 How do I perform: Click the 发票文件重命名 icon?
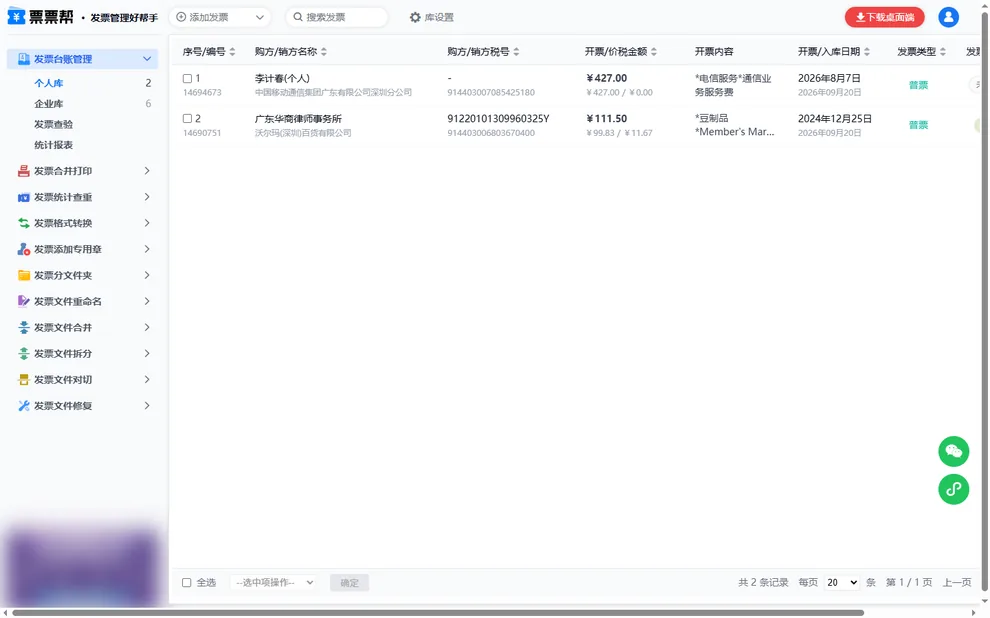(x=24, y=301)
